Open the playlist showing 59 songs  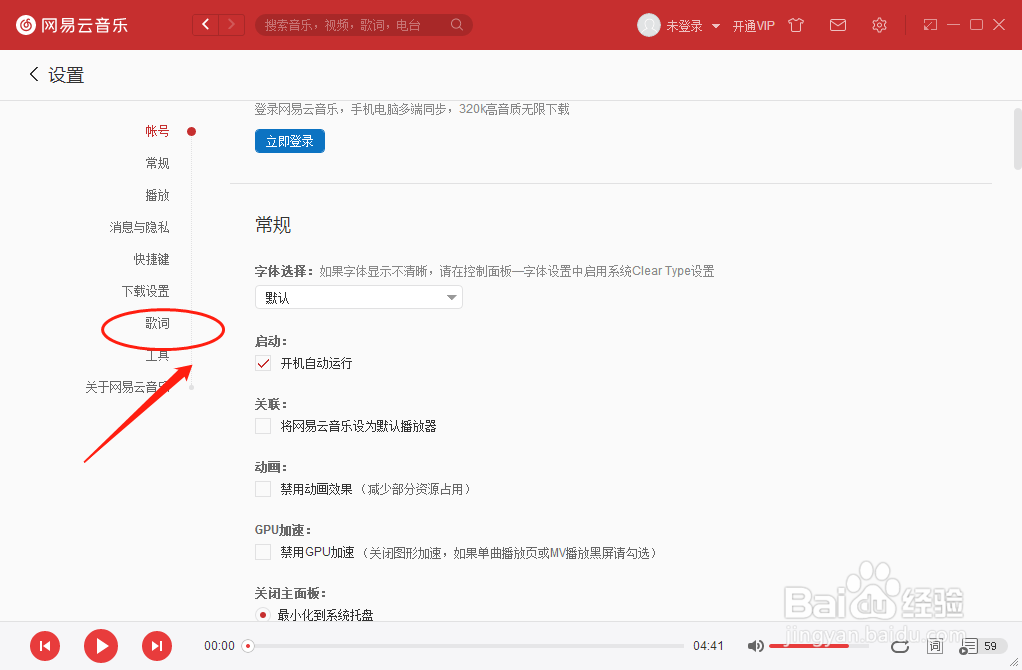pyautogui.click(x=975, y=646)
